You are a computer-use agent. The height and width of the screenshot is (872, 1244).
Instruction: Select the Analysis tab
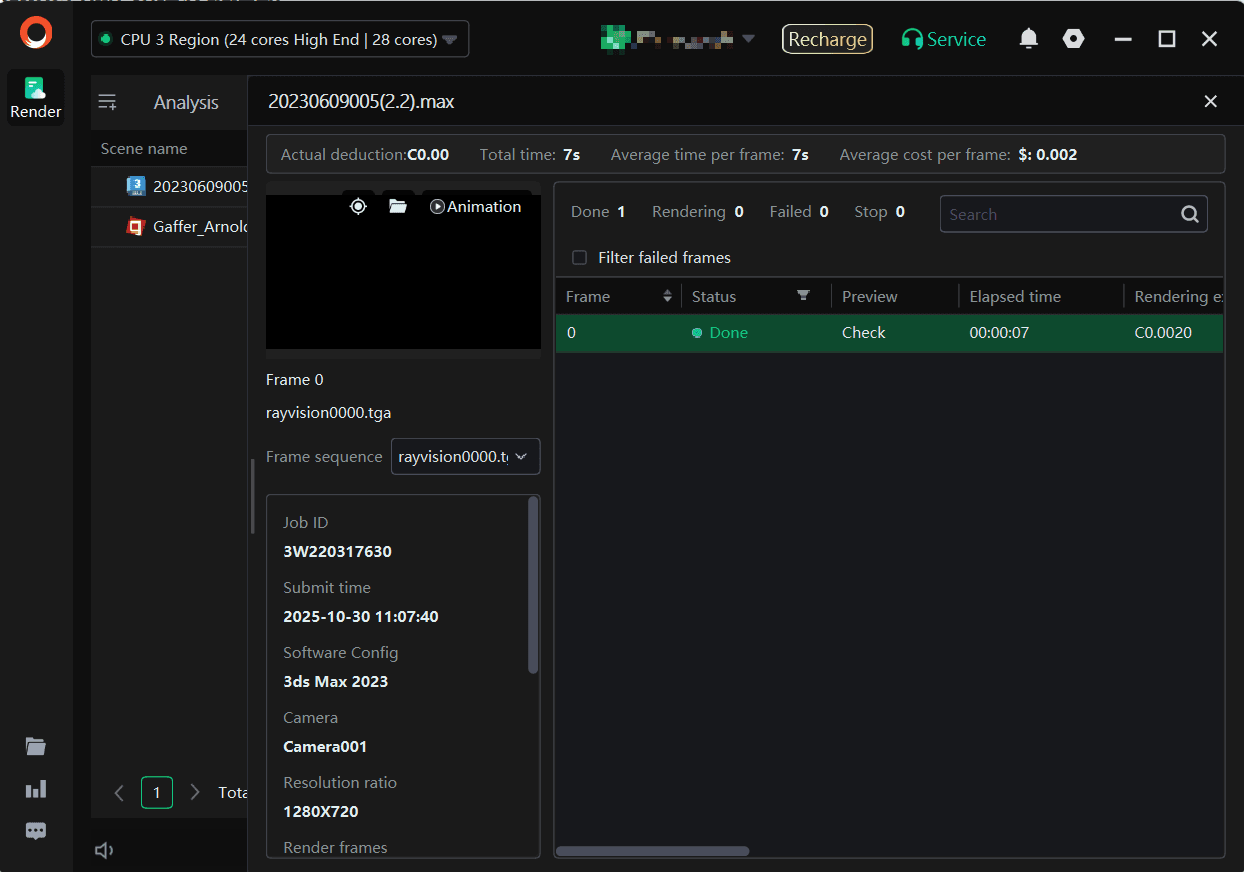point(185,103)
